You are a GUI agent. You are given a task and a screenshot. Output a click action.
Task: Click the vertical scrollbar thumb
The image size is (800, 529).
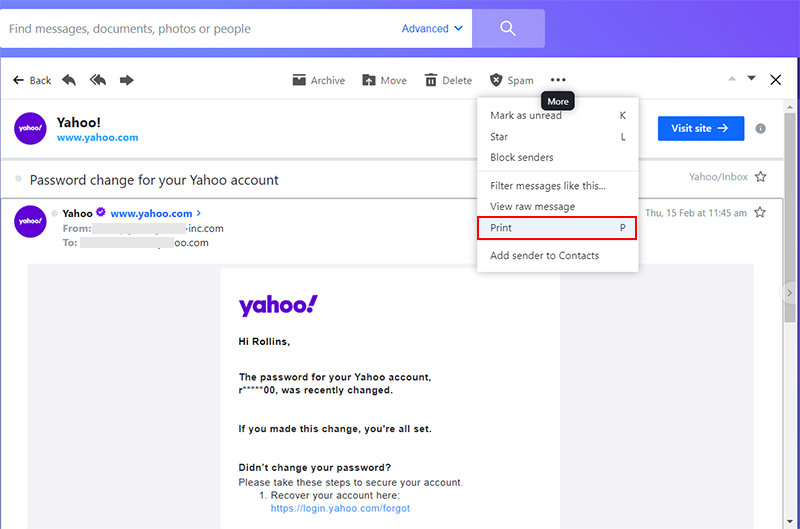tap(790, 217)
